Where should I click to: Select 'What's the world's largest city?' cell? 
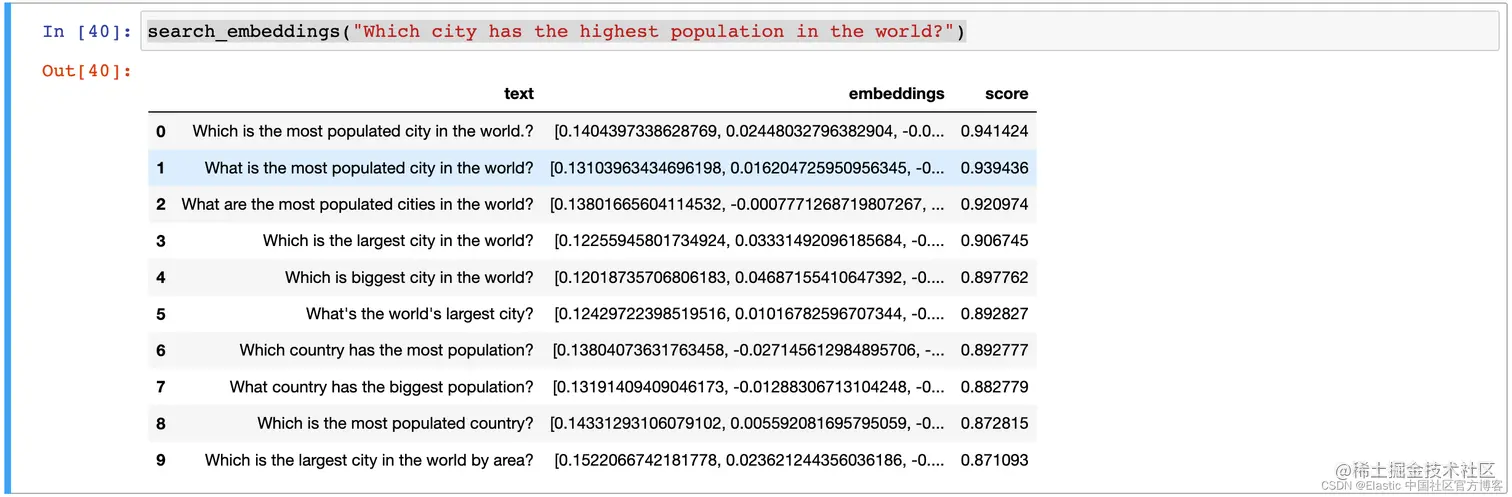(420, 314)
